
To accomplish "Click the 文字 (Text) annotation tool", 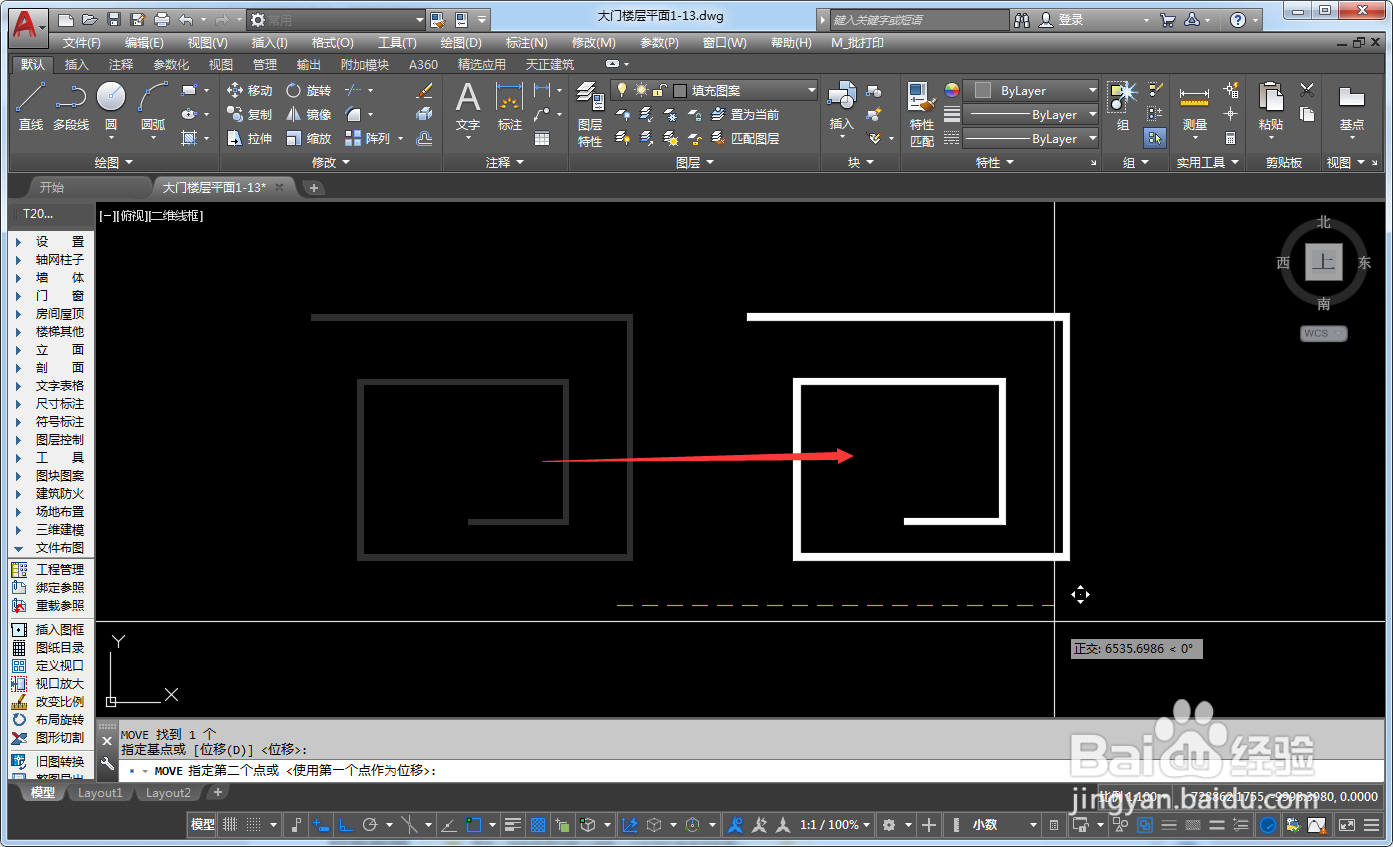I will [x=468, y=106].
